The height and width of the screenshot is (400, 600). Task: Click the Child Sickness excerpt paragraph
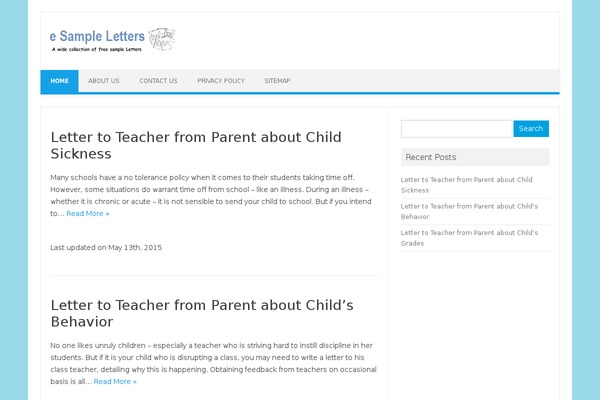211,195
